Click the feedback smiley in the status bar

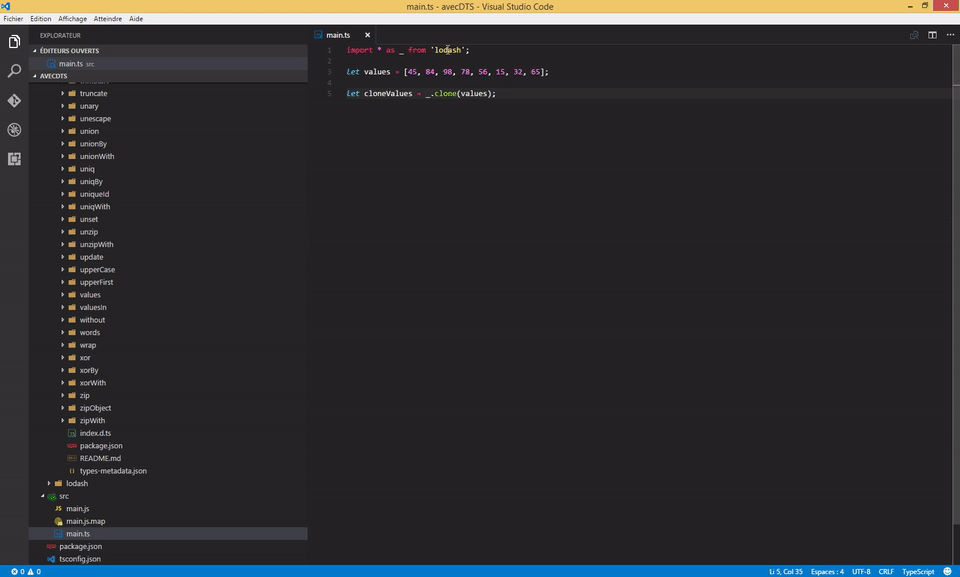[946, 570]
